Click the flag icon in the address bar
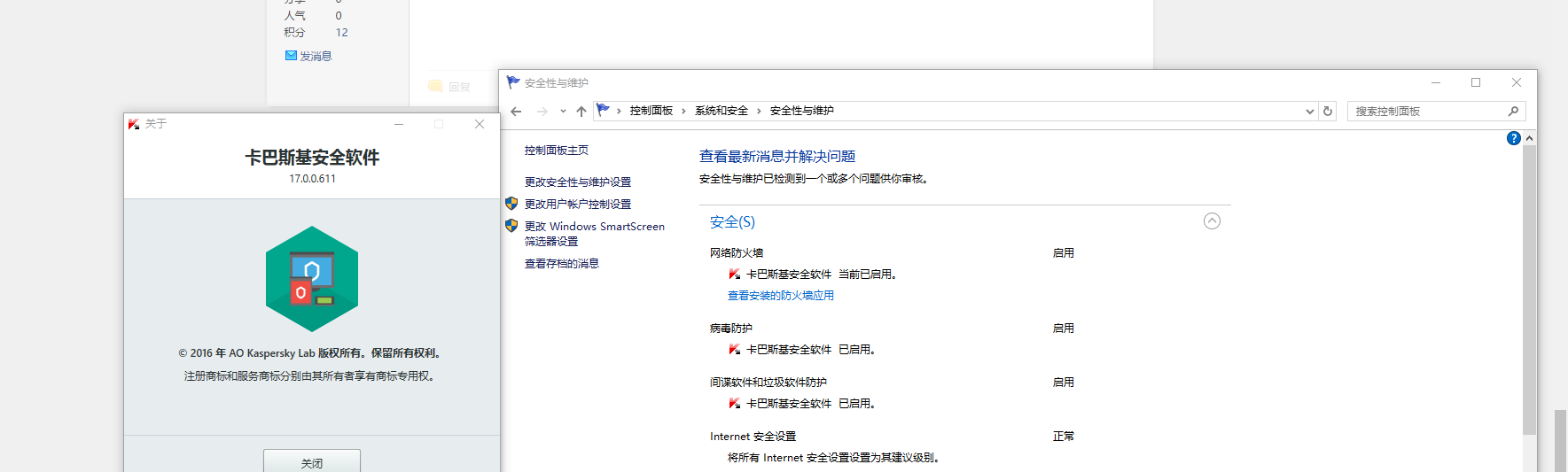Image resolution: width=1568 pixels, height=472 pixels. point(604,111)
